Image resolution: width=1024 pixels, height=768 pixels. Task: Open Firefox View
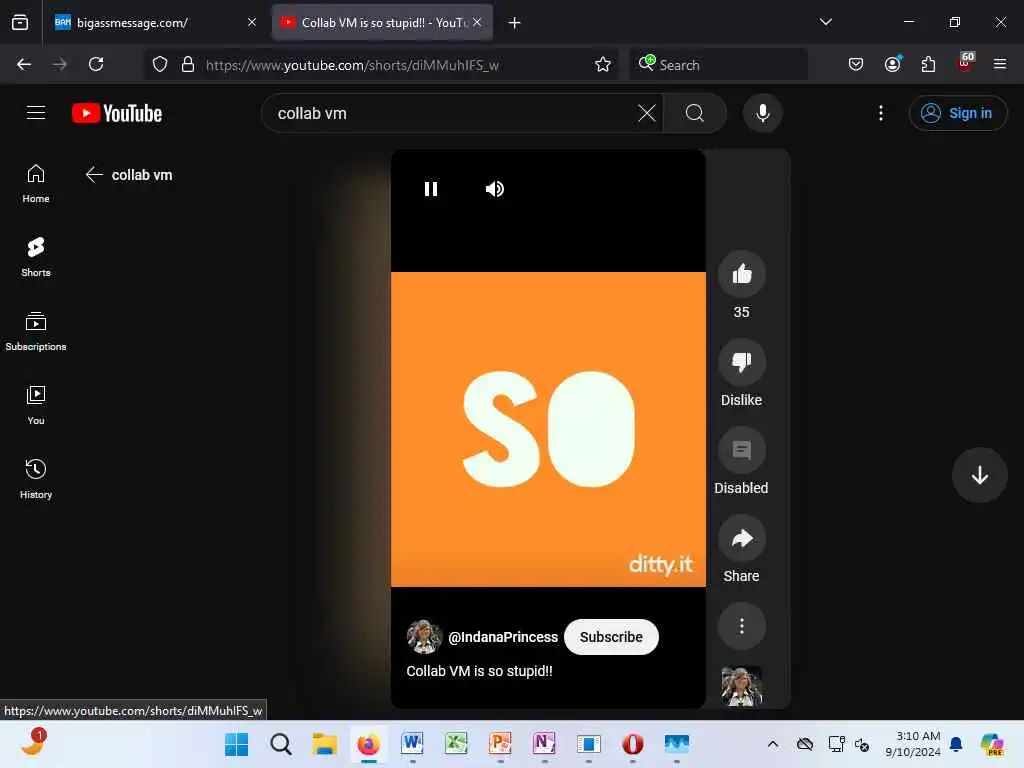tap(20, 22)
